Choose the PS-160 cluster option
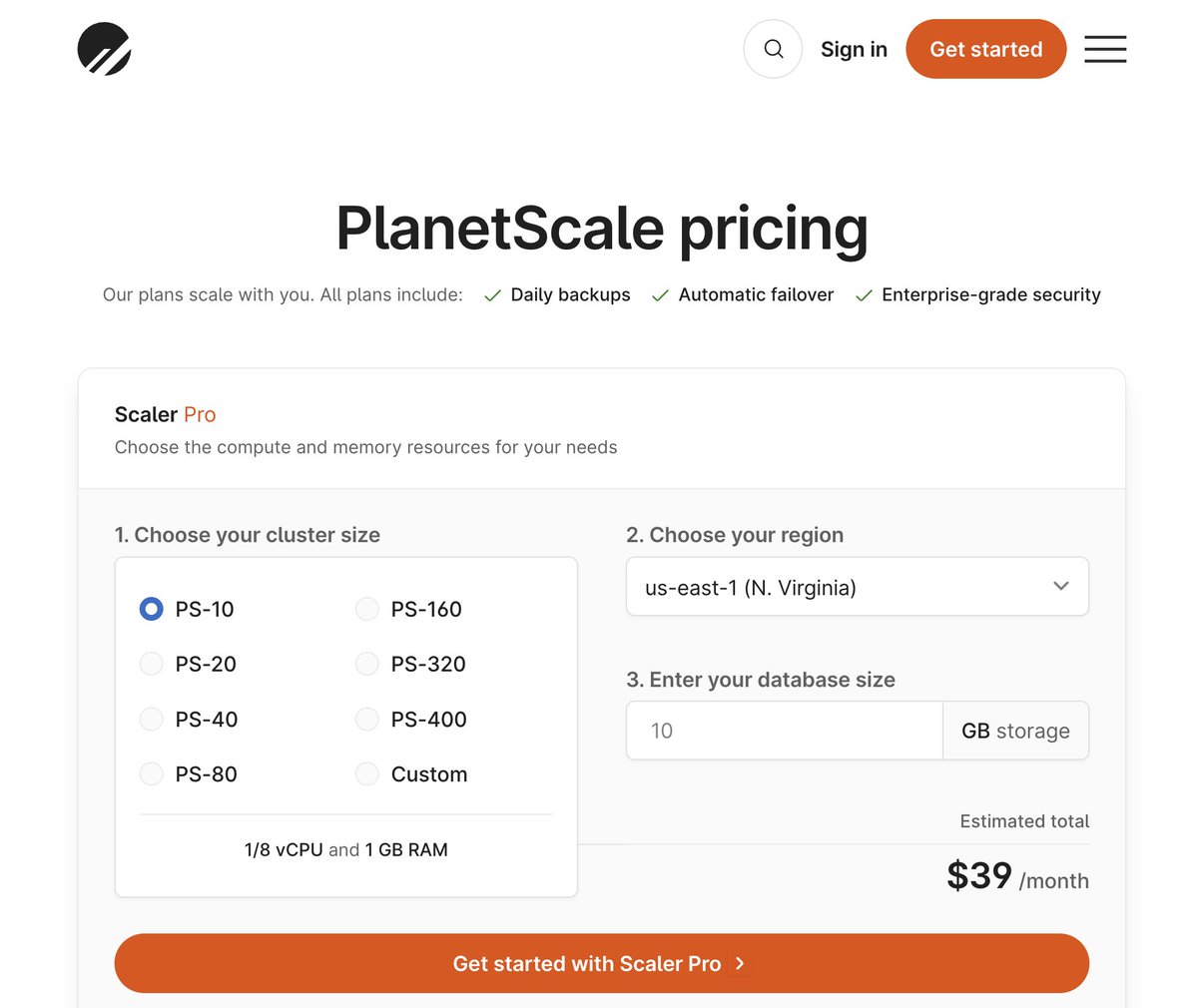This screenshot has height=1008, width=1198. point(367,609)
